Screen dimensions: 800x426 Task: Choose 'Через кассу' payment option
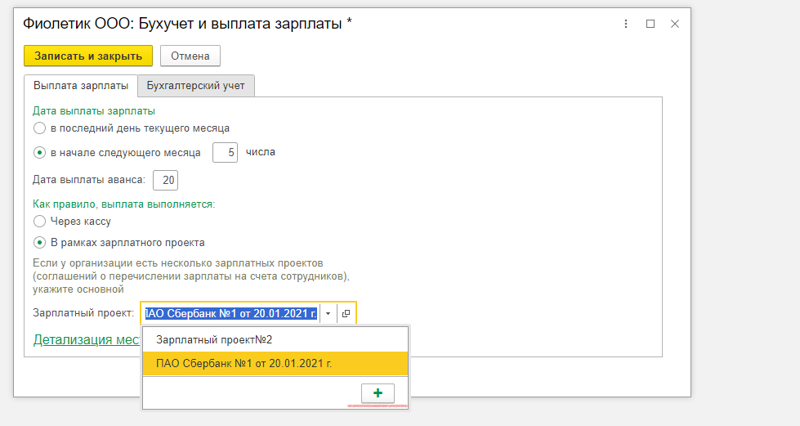click(39, 221)
